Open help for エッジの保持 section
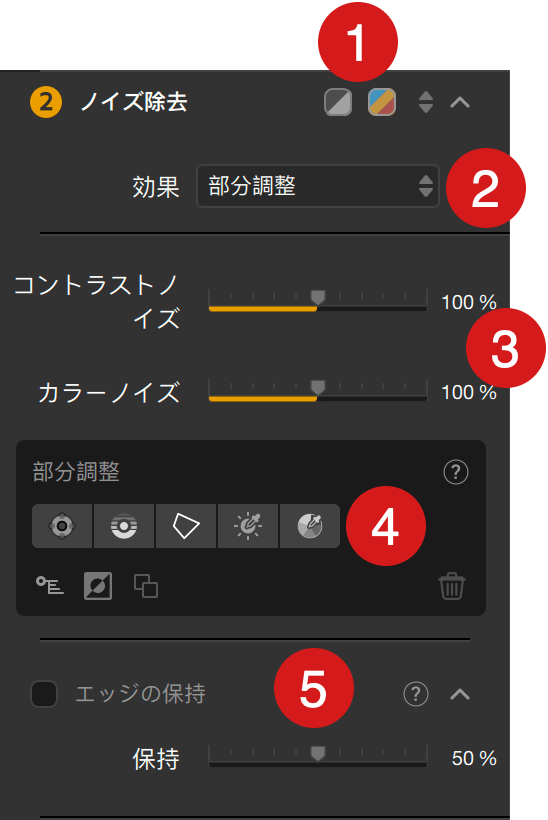This screenshot has height=820, width=548. (416, 694)
